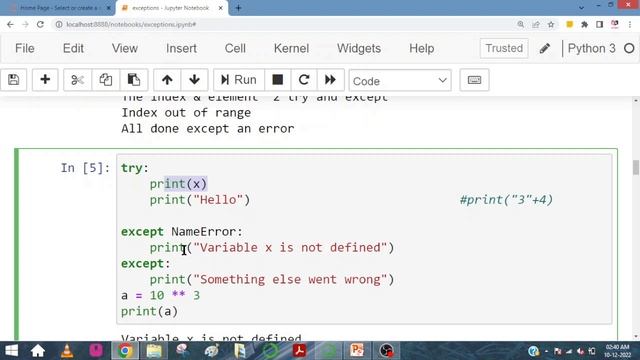The height and width of the screenshot is (360, 640).
Task: Go back in the browser
Action: (10, 24)
